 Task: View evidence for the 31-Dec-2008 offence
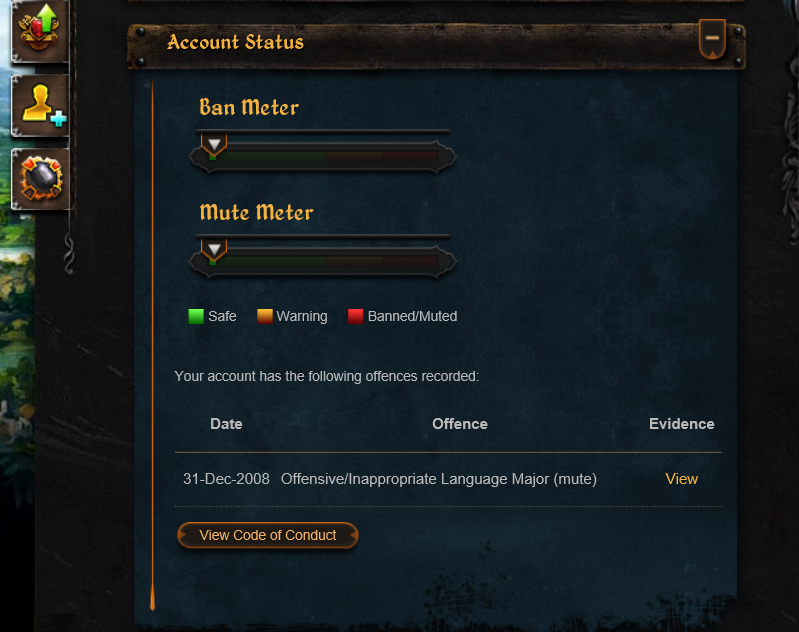click(681, 479)
